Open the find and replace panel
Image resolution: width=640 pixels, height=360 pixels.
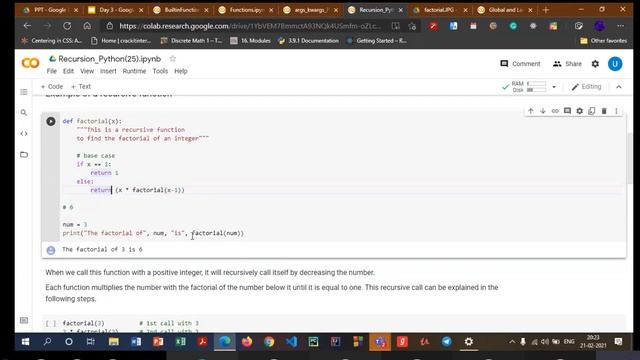(x=24, y=112)
